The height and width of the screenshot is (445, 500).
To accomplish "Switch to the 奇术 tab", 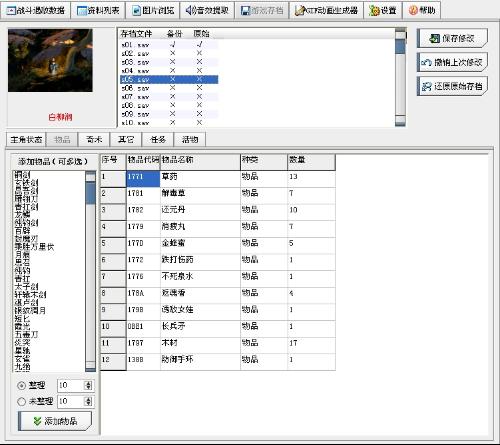I will (x=94, y=139).
